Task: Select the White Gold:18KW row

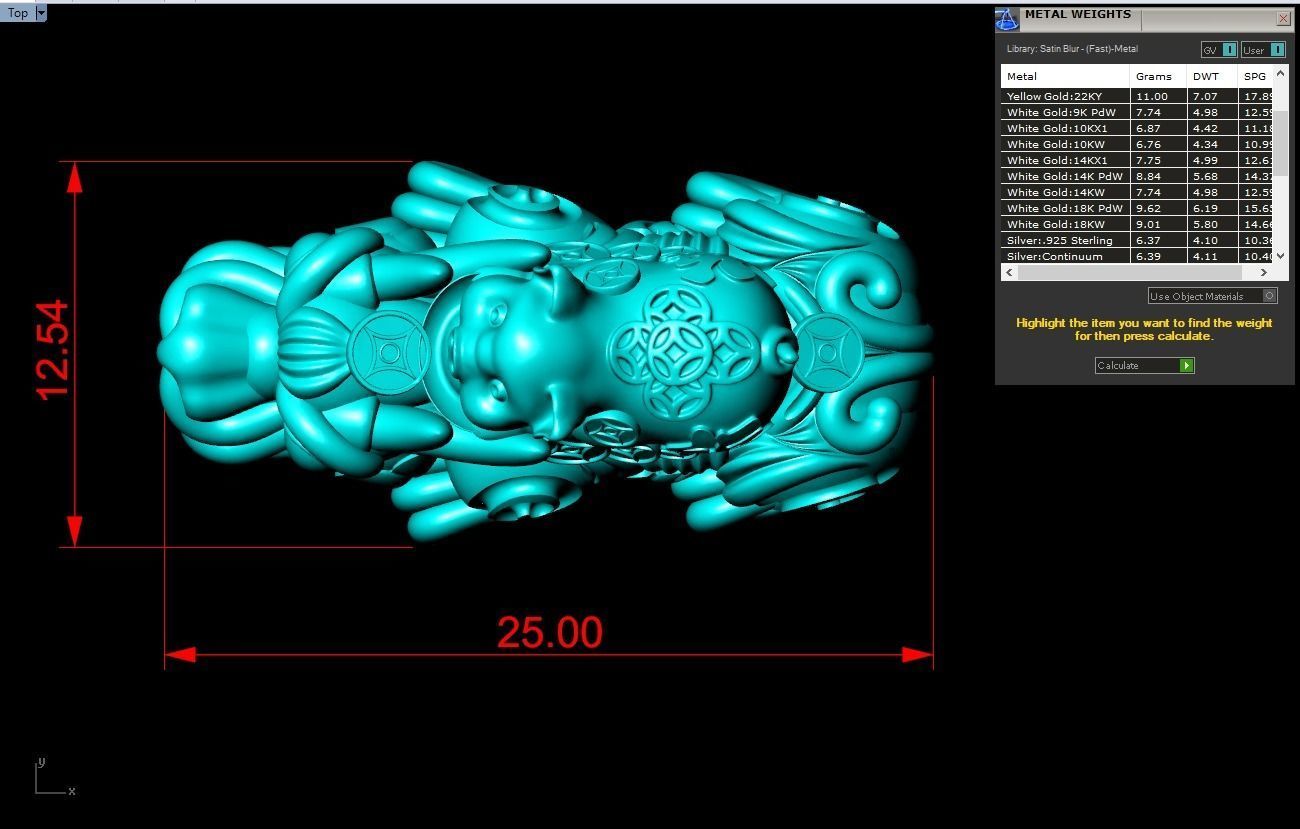Action: coord(1137,224)
